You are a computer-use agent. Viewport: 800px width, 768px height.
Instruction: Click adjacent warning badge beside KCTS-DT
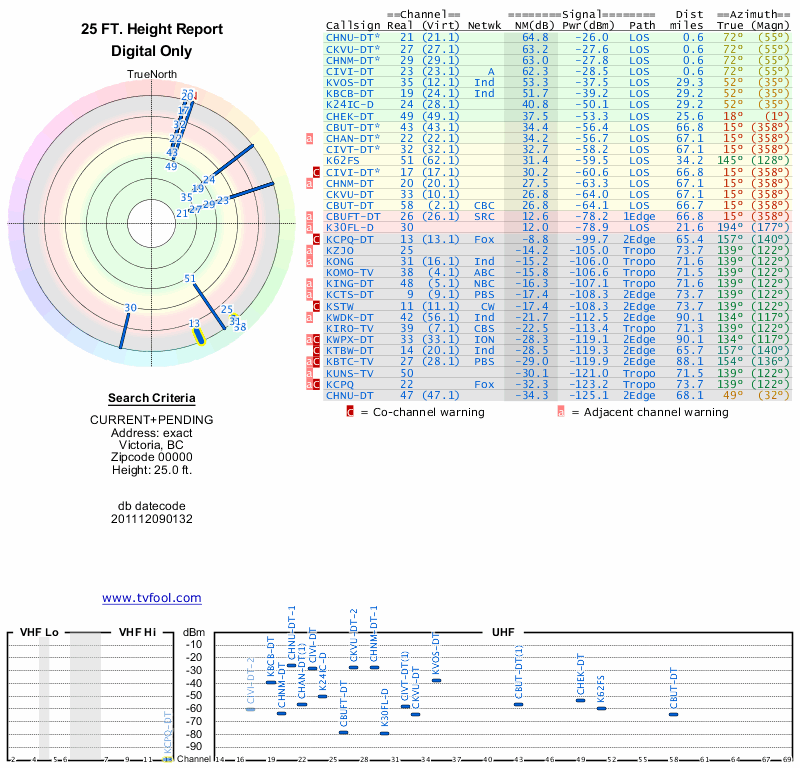(309, 294)
